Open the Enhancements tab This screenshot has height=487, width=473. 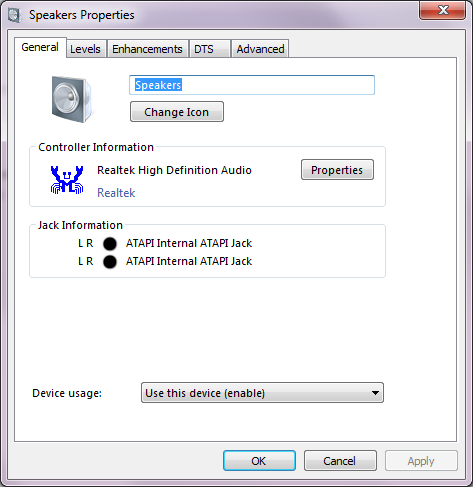tap(147, 49)
